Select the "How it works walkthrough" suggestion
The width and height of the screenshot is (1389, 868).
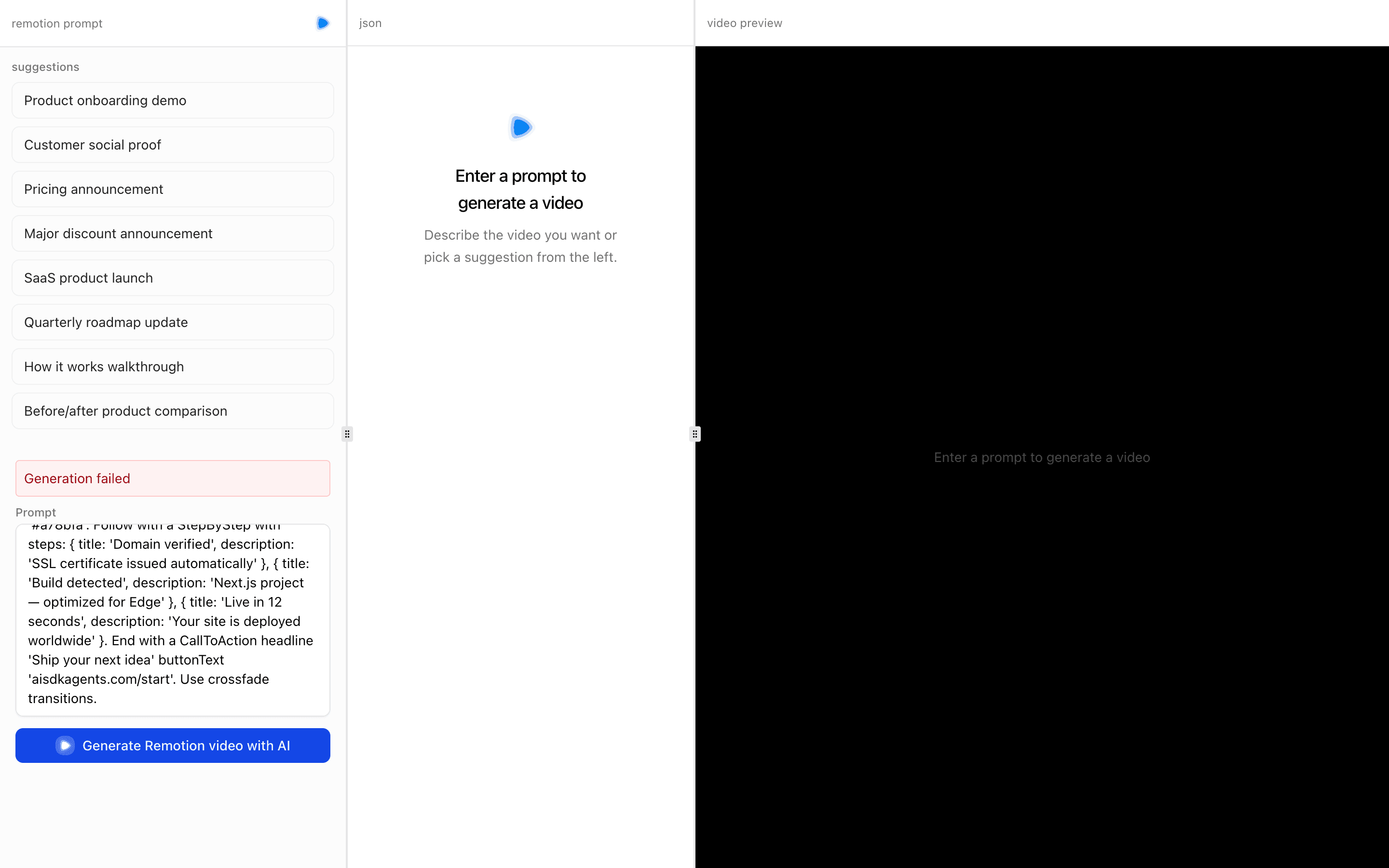tap(172, 366)
